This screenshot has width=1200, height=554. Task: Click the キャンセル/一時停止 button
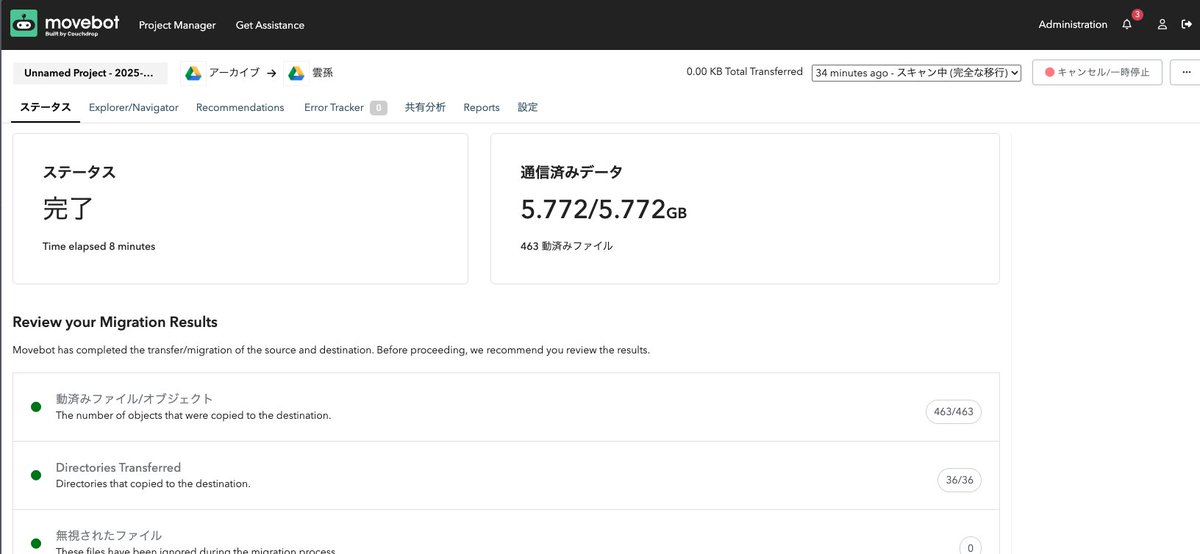click(x=1097, y=72)
